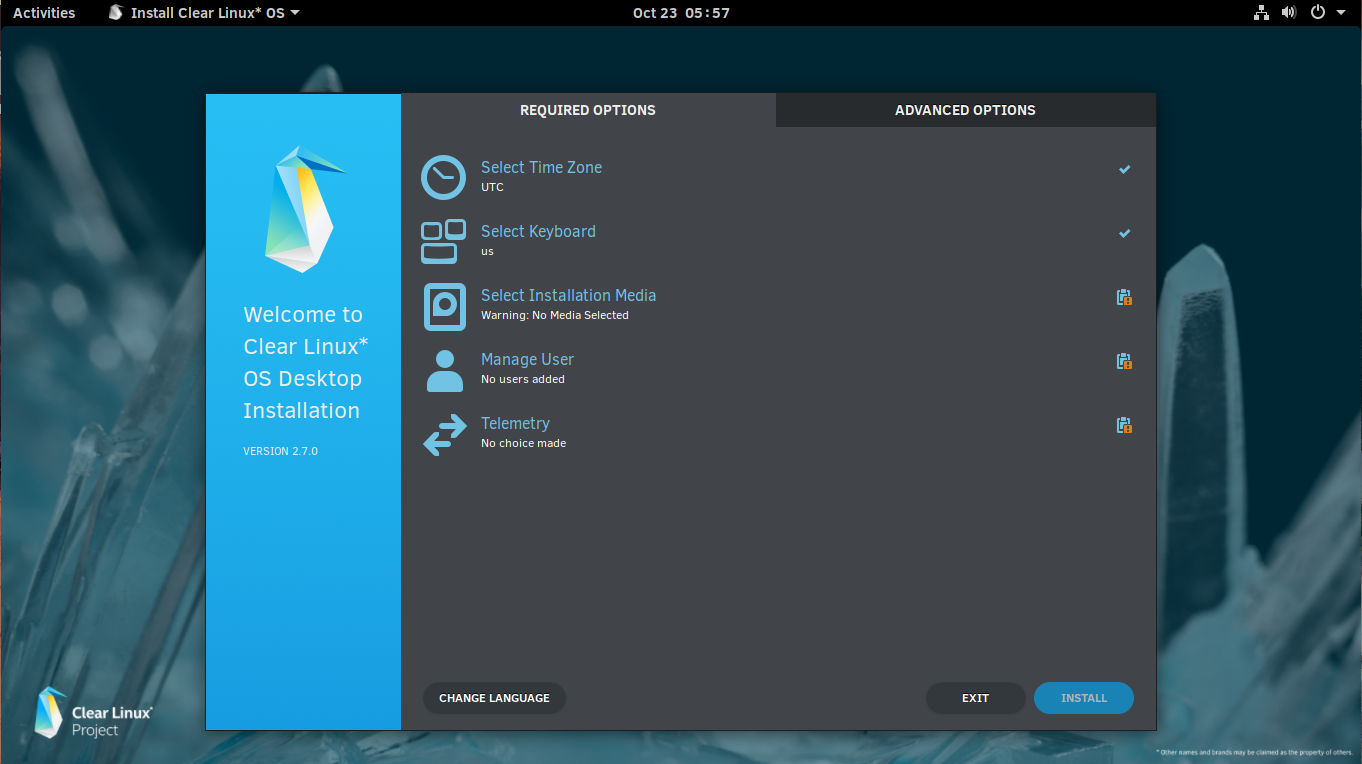Click the 'us' keyboard value
This screenshot has width=1362, height=764.
(x=487, y=251)
